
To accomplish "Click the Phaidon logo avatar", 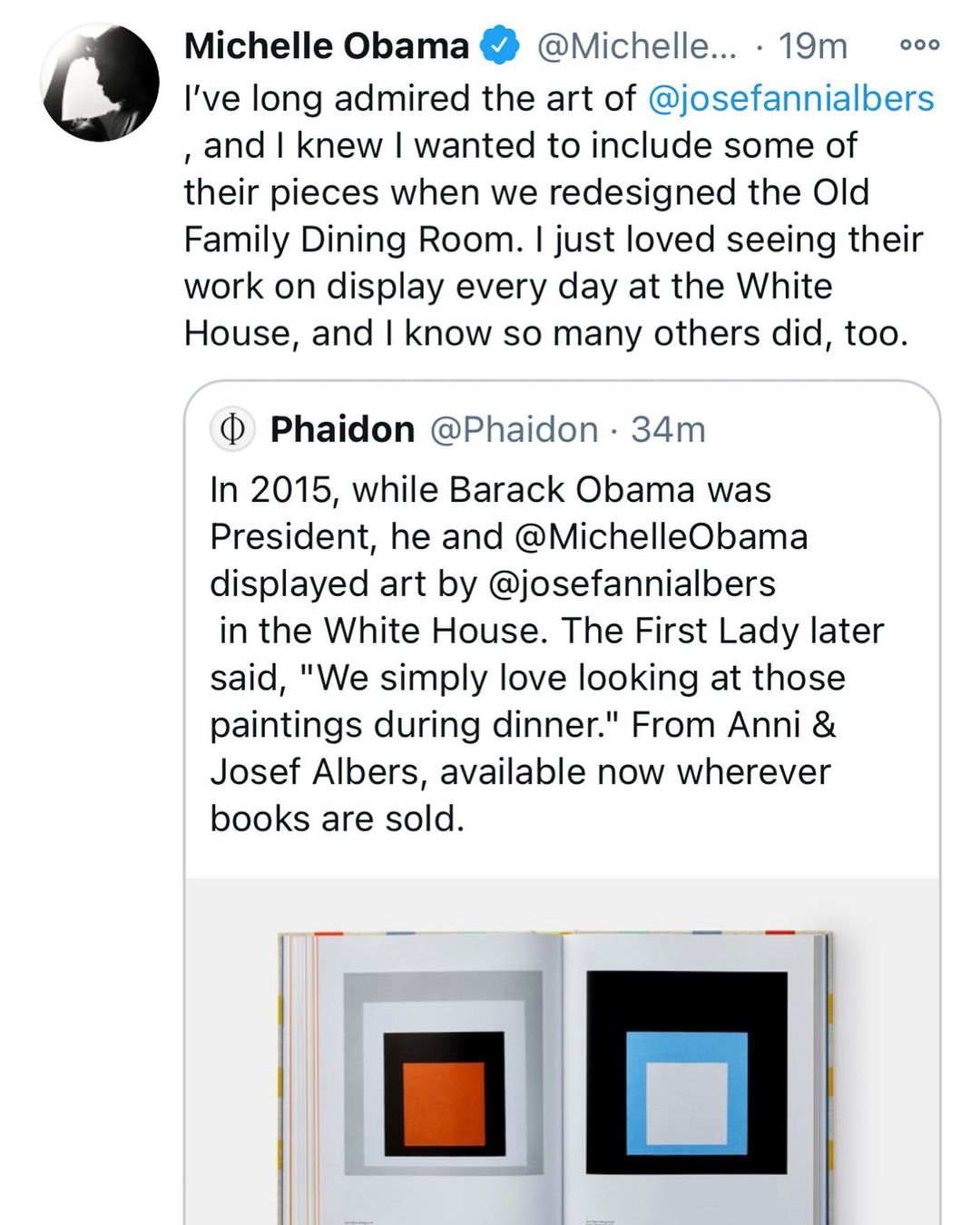I will [x=232, y=430].
